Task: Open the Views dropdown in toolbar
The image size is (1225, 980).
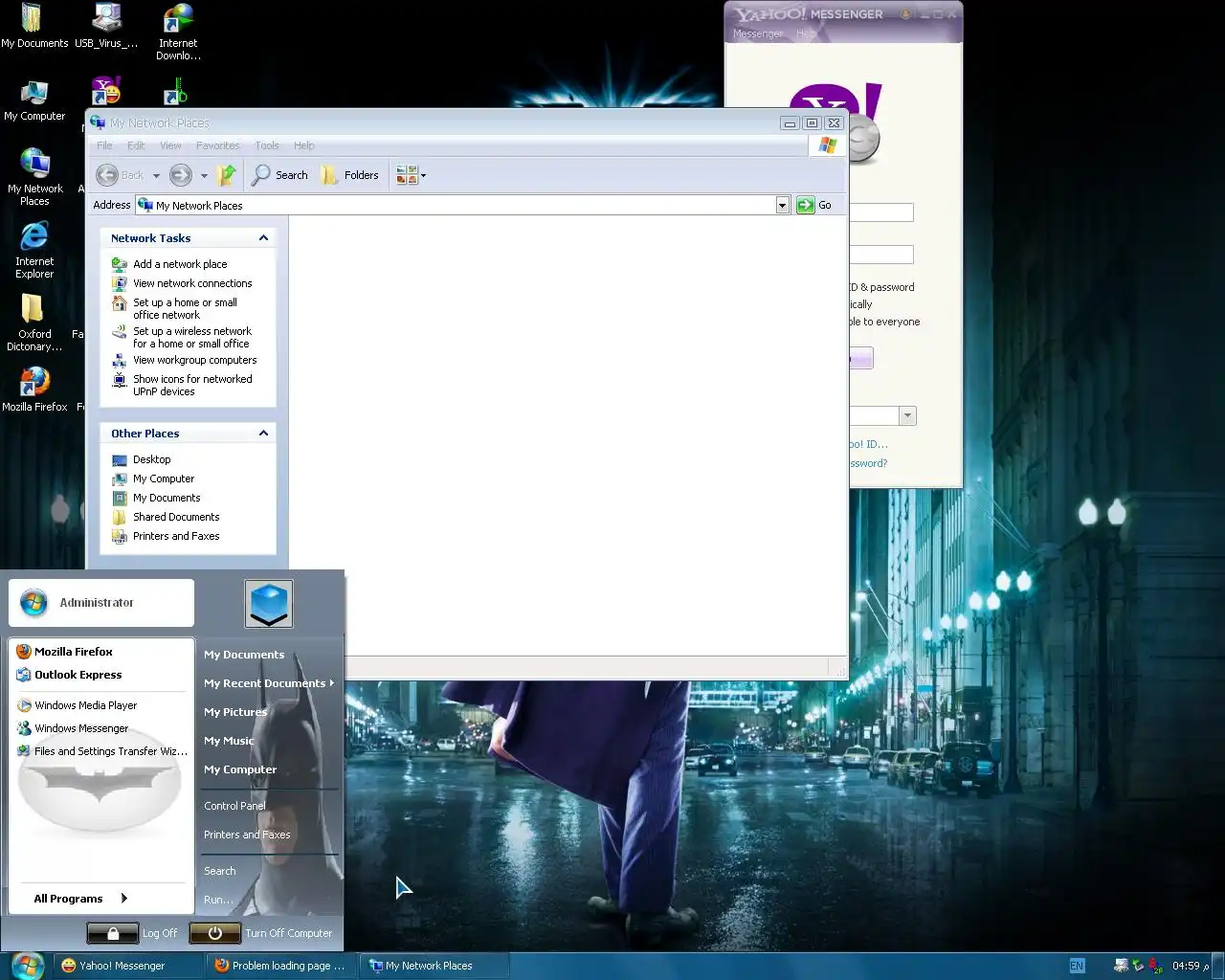Action: click(411, 175)
